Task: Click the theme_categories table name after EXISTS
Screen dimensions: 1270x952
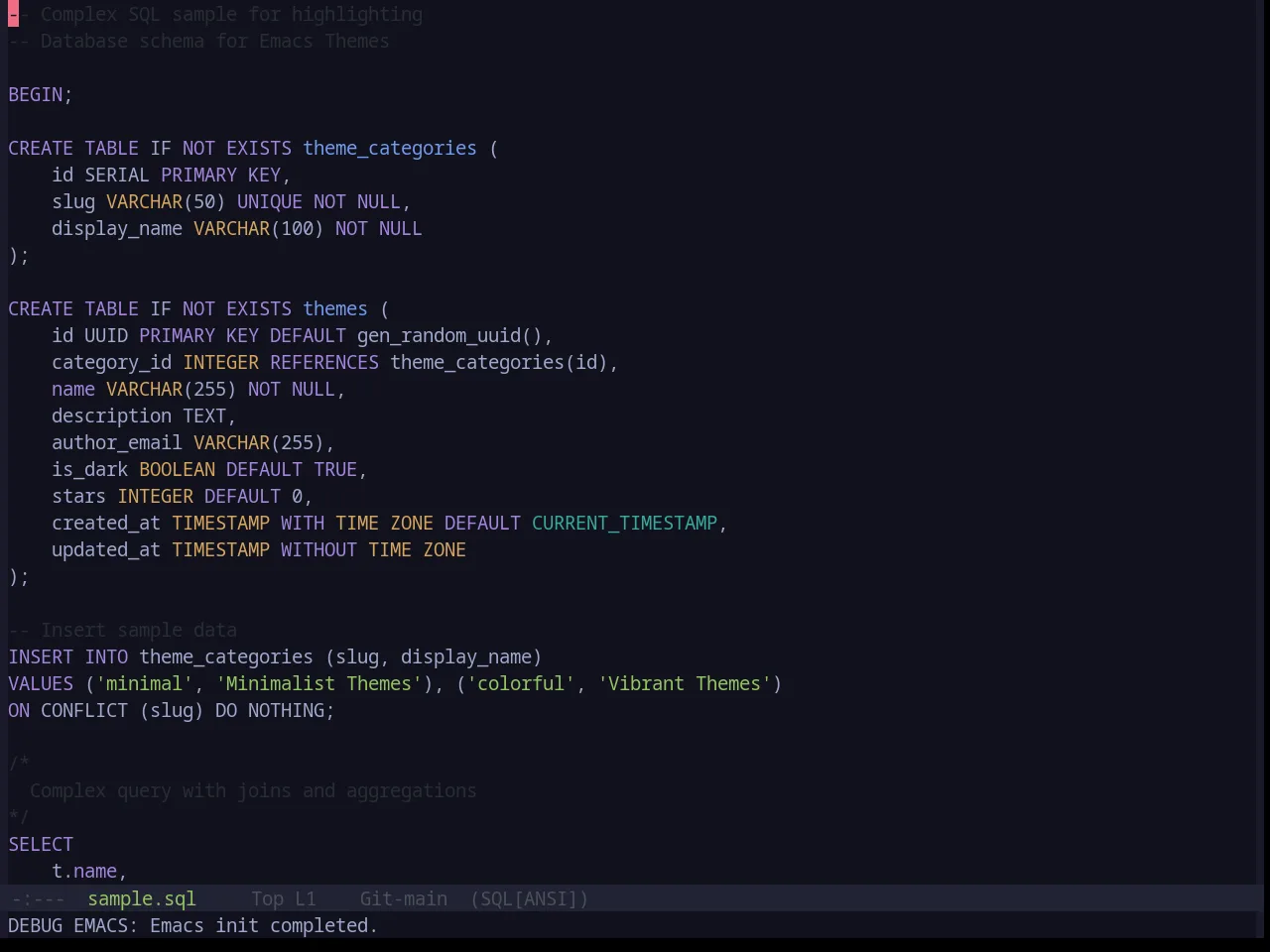Action: tap(390, 148)
